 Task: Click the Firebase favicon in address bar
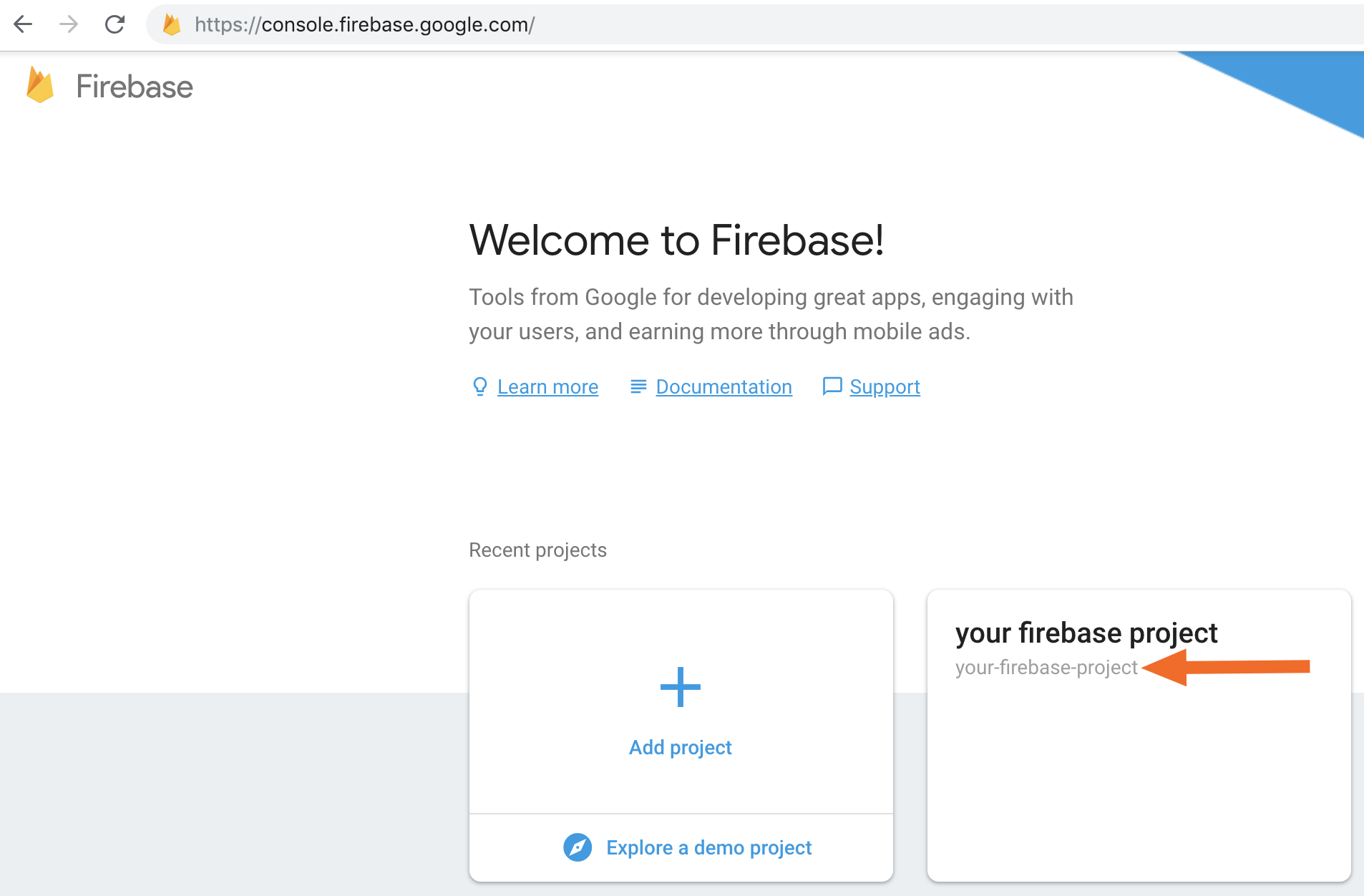point(172,24)
